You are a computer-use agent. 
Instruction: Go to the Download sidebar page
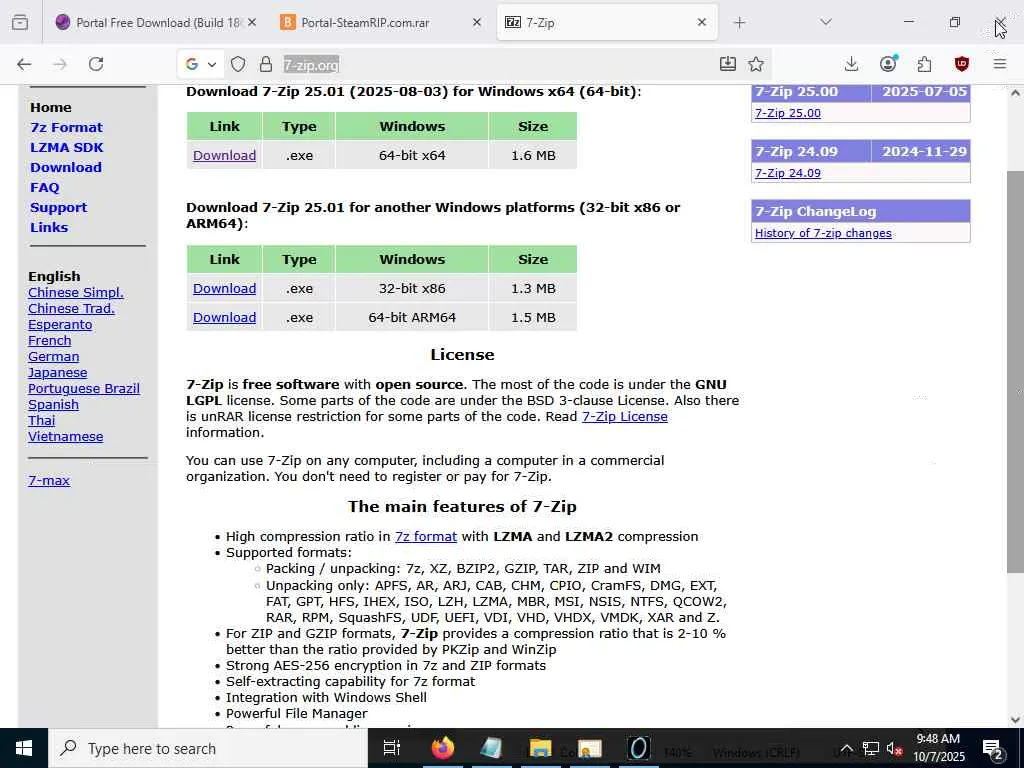(x=66, y=167)
